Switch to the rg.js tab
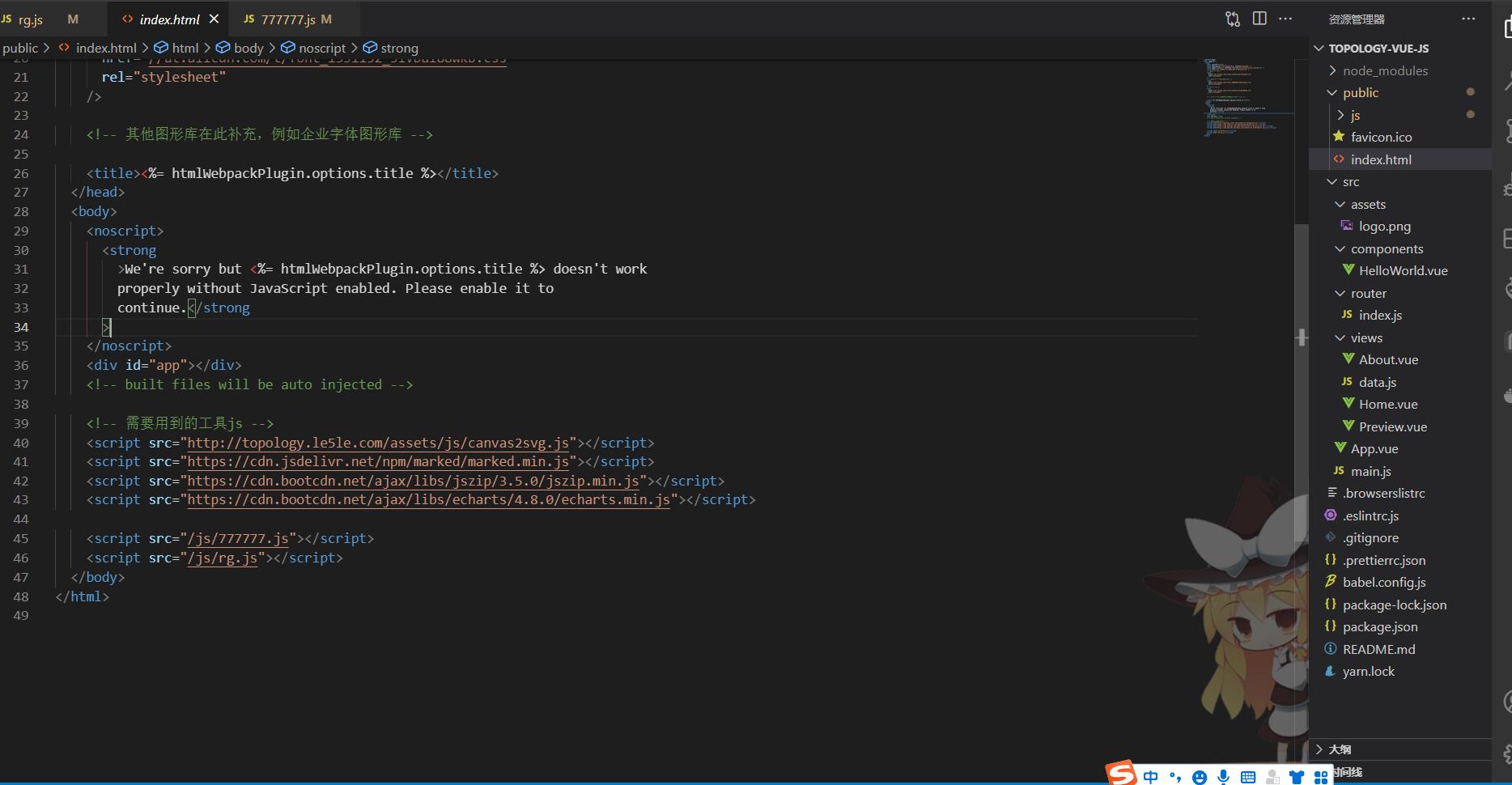 [31, 19]
